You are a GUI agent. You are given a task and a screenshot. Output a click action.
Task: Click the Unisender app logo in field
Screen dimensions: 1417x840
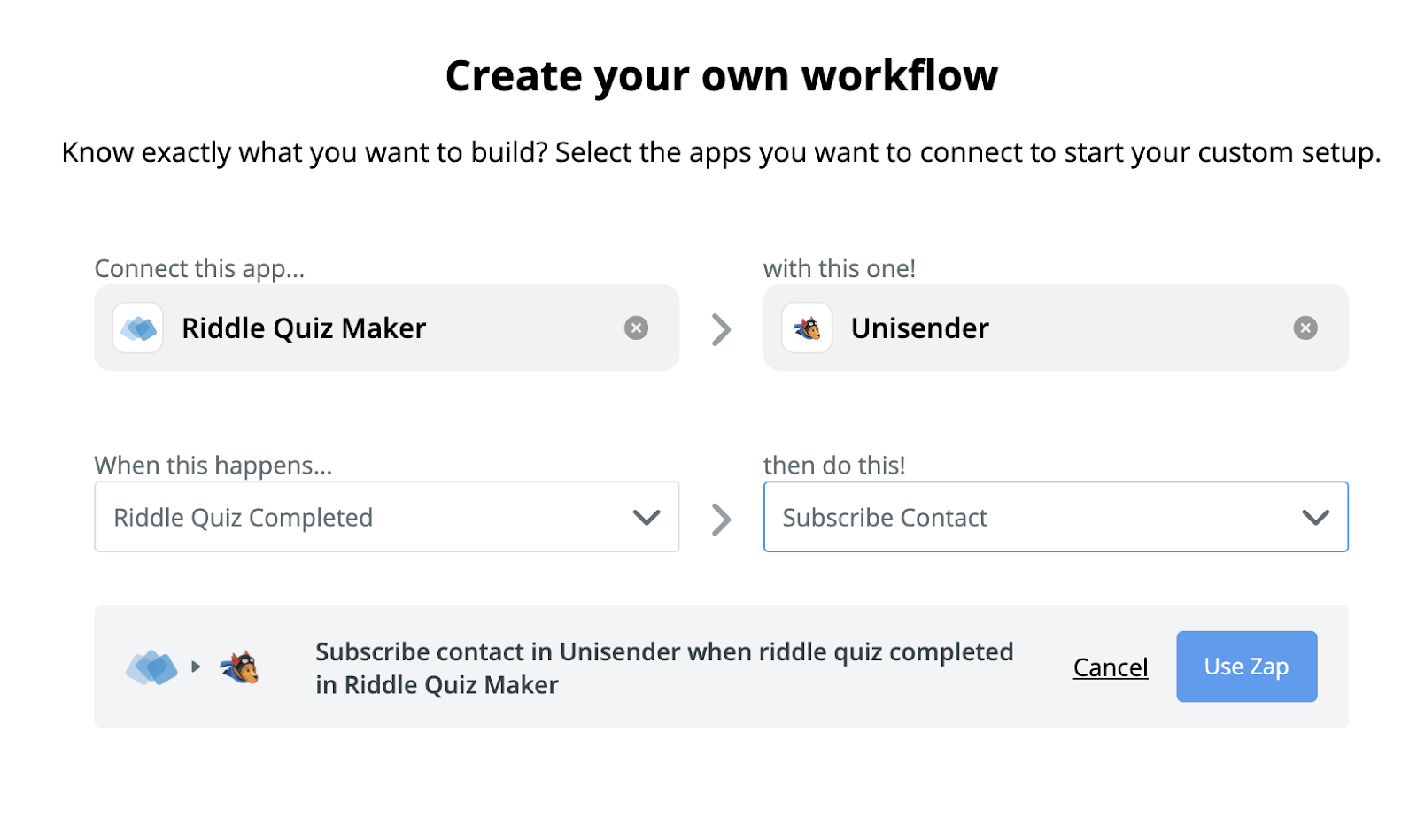pos(807,328)
